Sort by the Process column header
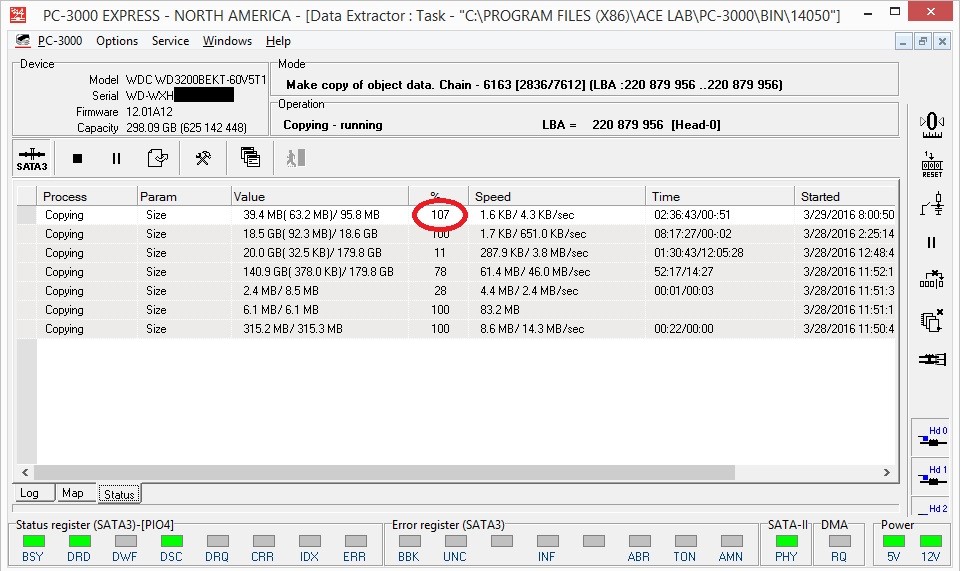Image resolution: width=961 pixels, height=571 pixels. click(86, 197)
